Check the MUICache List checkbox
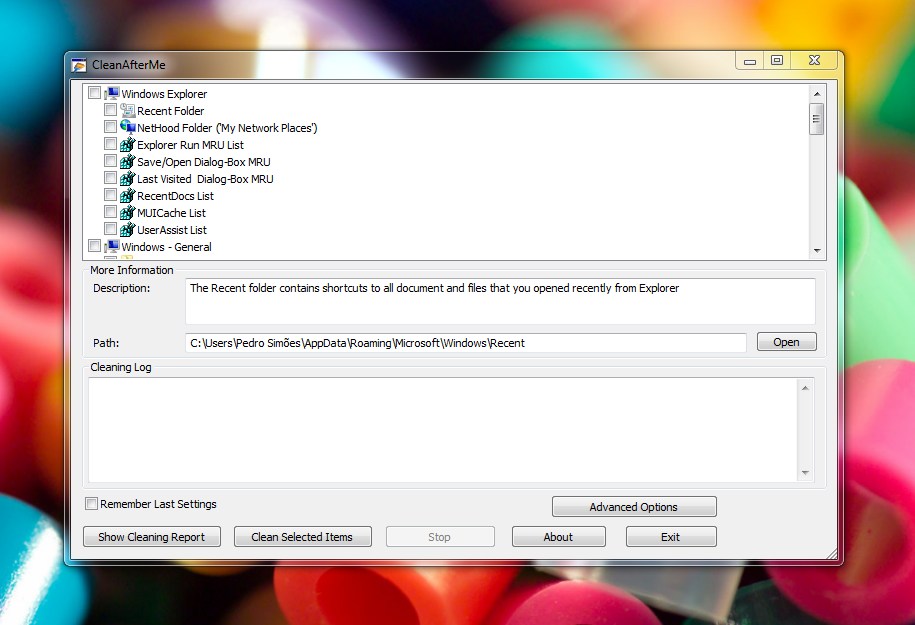 [110, 211]
